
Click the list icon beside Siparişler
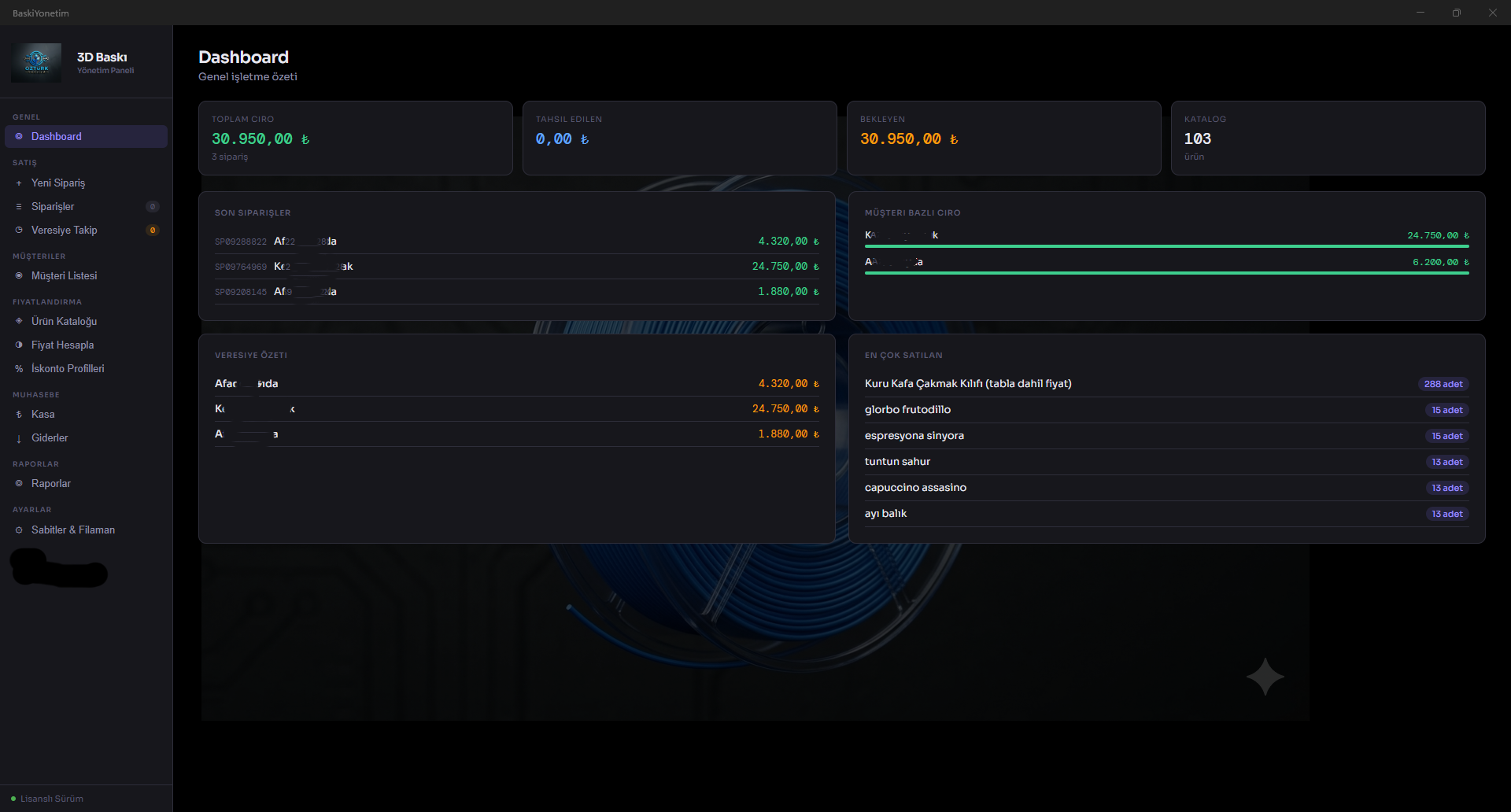[x=19, y=206]
